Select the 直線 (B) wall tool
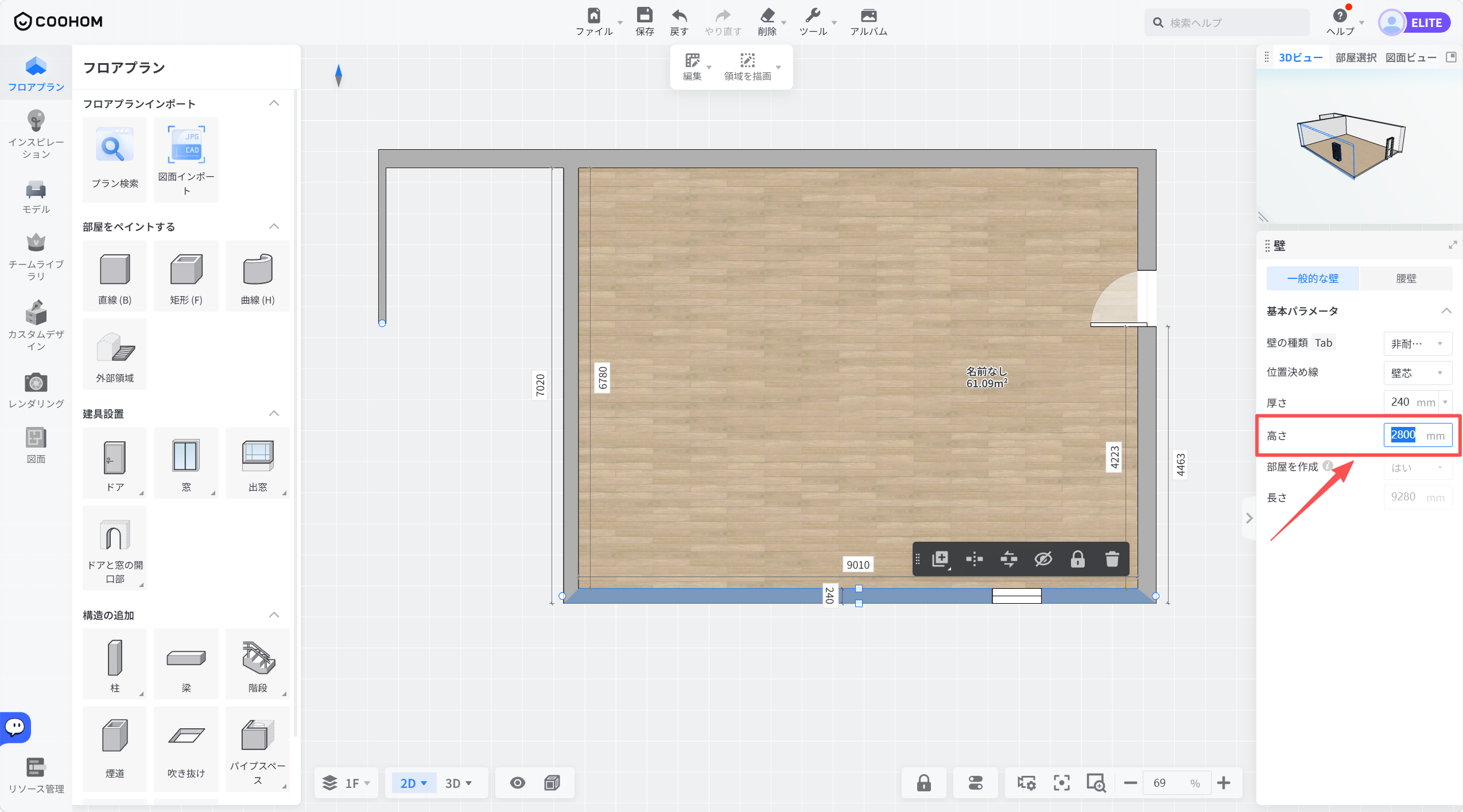Image resolution: width=1463 pixels, height=812 pixels. (x=115, y=276)
